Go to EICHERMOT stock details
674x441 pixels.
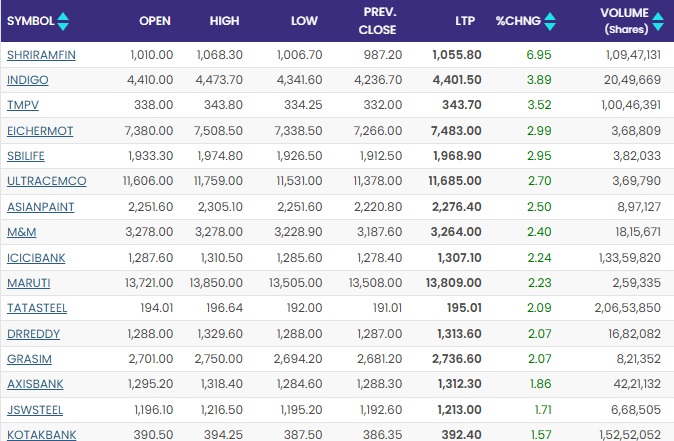39,131
